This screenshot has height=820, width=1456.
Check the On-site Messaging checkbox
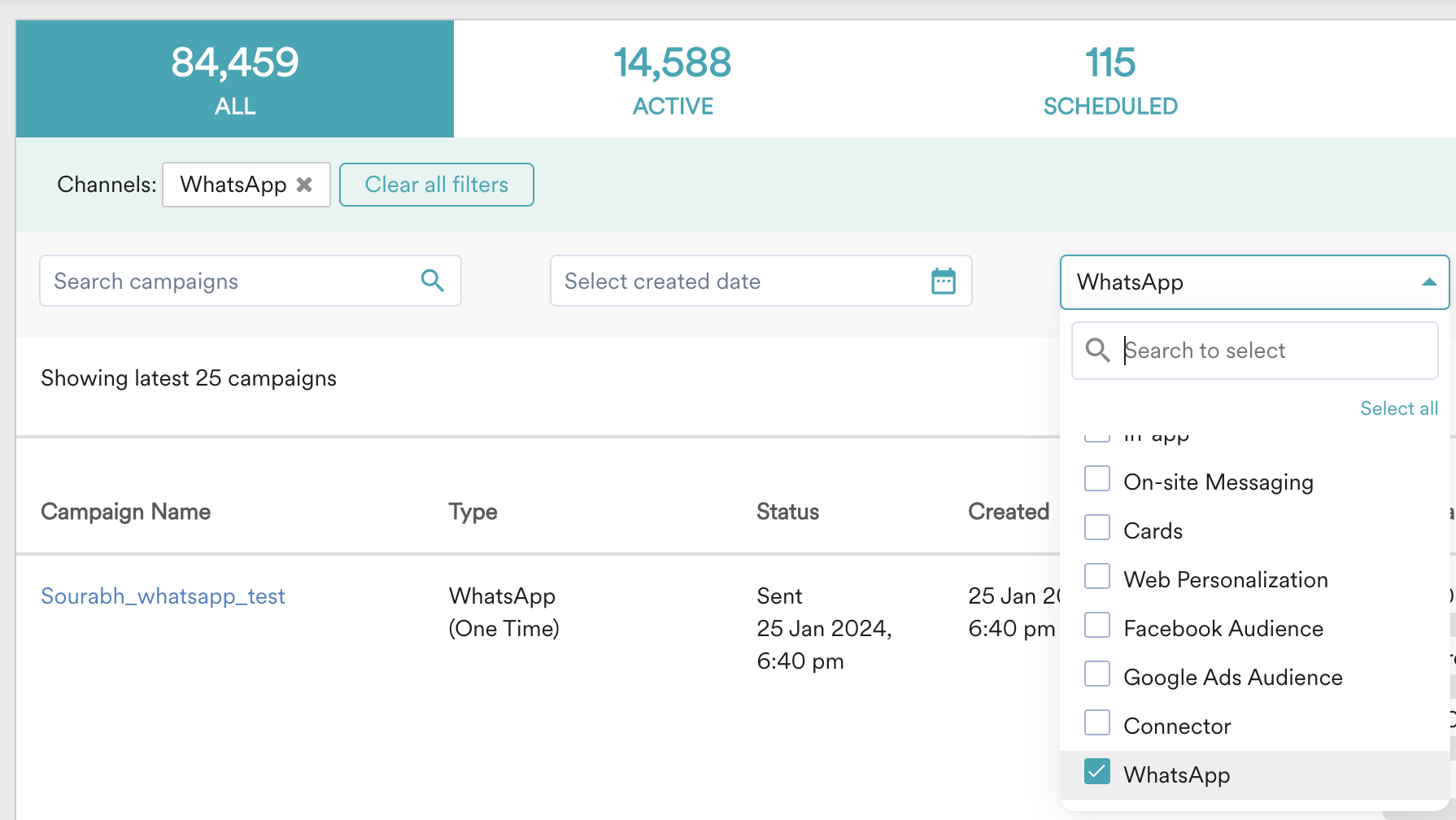pos(1097,479)
